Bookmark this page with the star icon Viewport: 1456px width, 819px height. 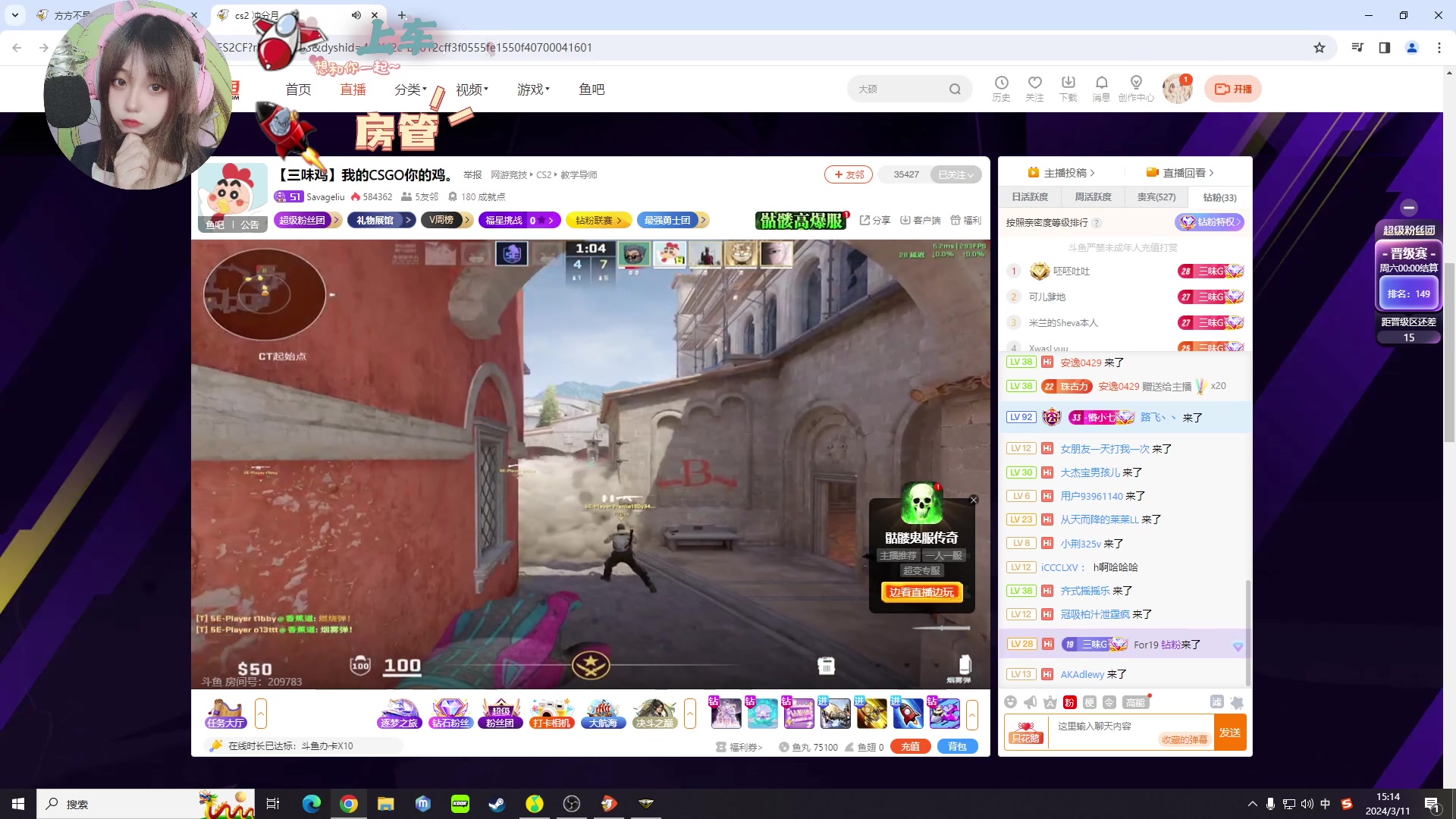coord(1319,48)
